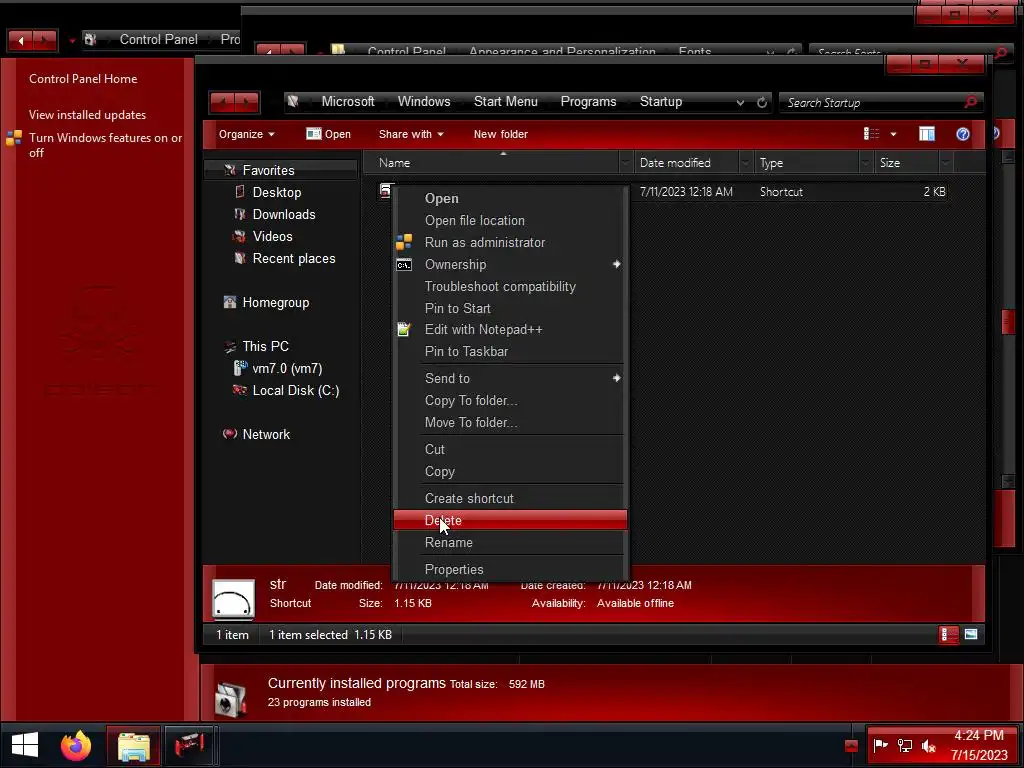Switch to details view icon in status bar
The image size is (1024, 768).
click(x=949, y=634)
